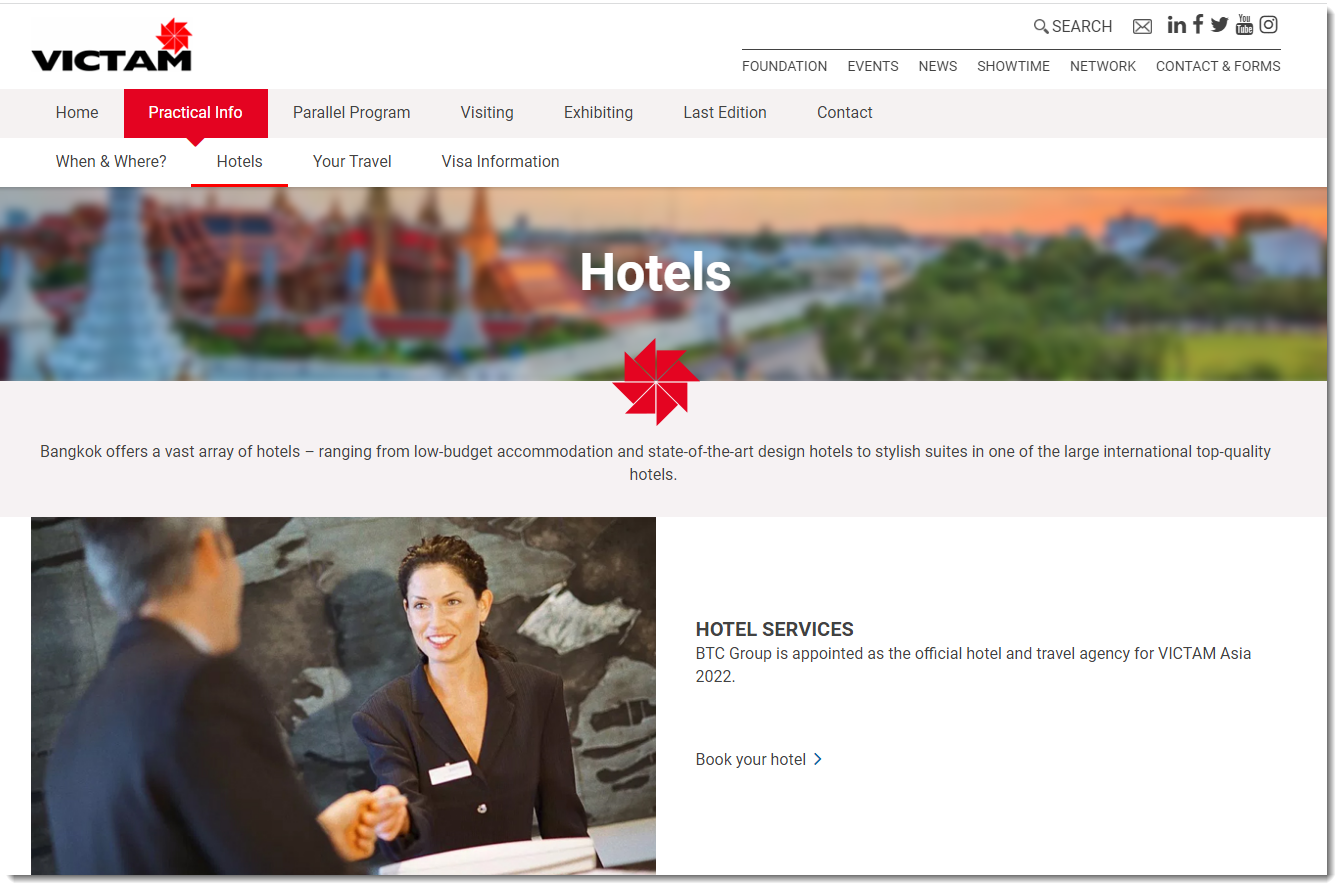Select the Practical Info tab
This screenshot has height=890, width=1342.
(196, 113)
